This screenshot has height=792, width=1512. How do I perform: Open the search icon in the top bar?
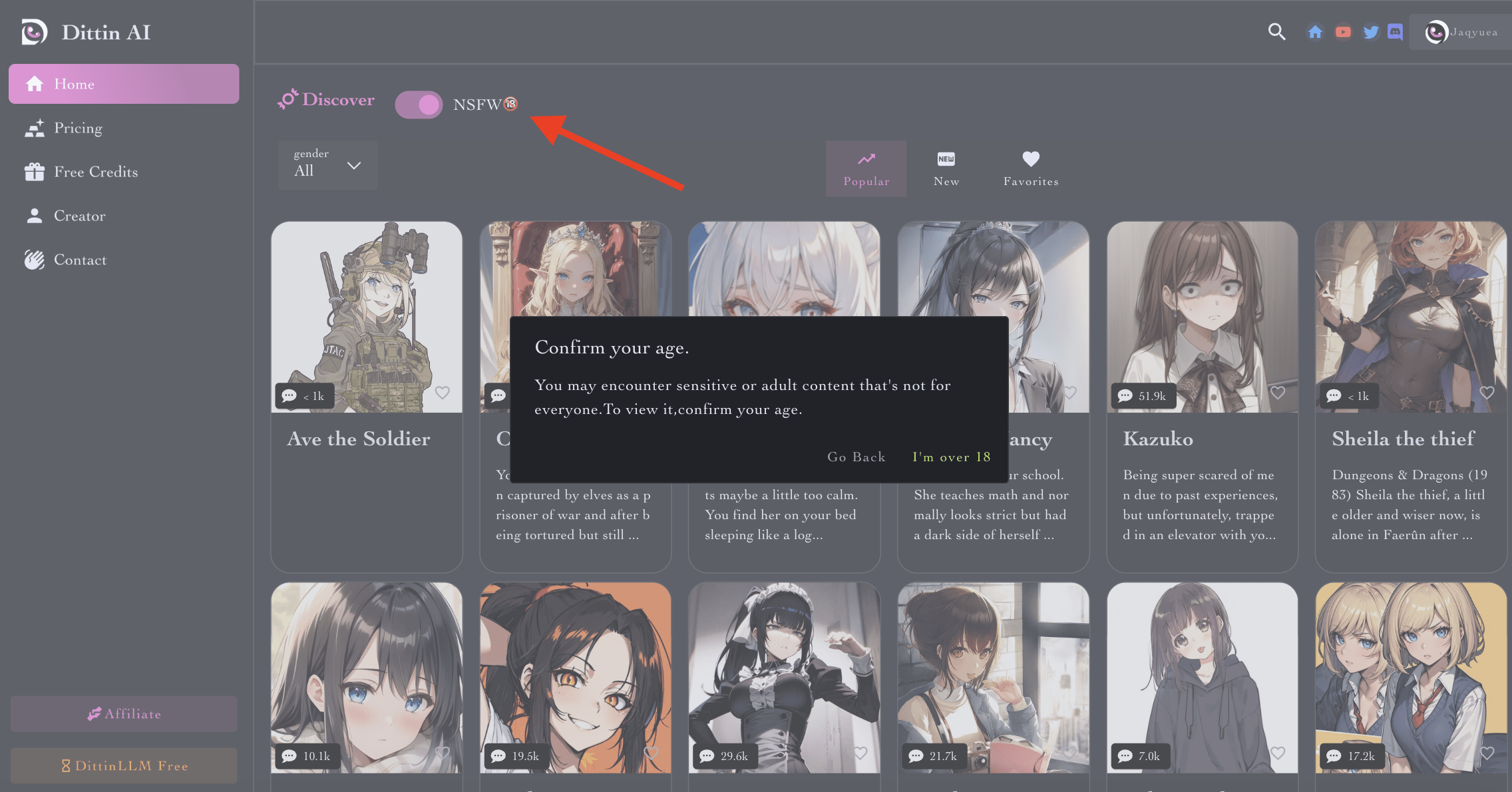[x=1276, y=31]
